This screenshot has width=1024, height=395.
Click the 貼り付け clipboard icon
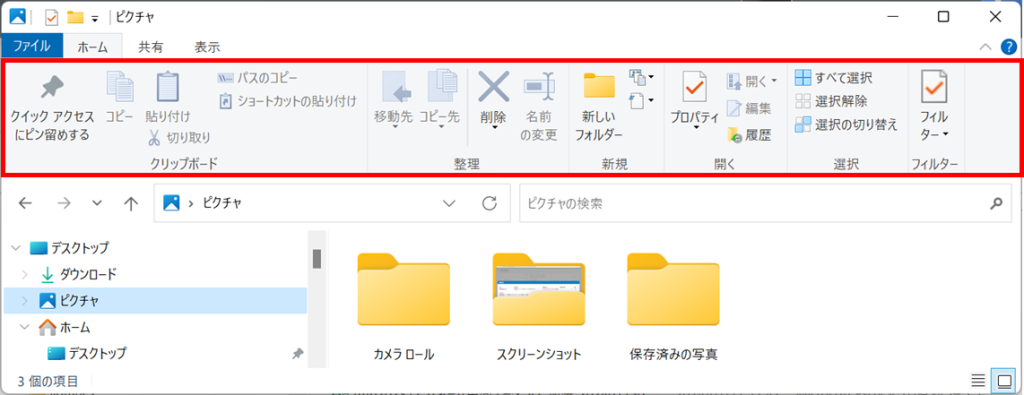(168, 87)
